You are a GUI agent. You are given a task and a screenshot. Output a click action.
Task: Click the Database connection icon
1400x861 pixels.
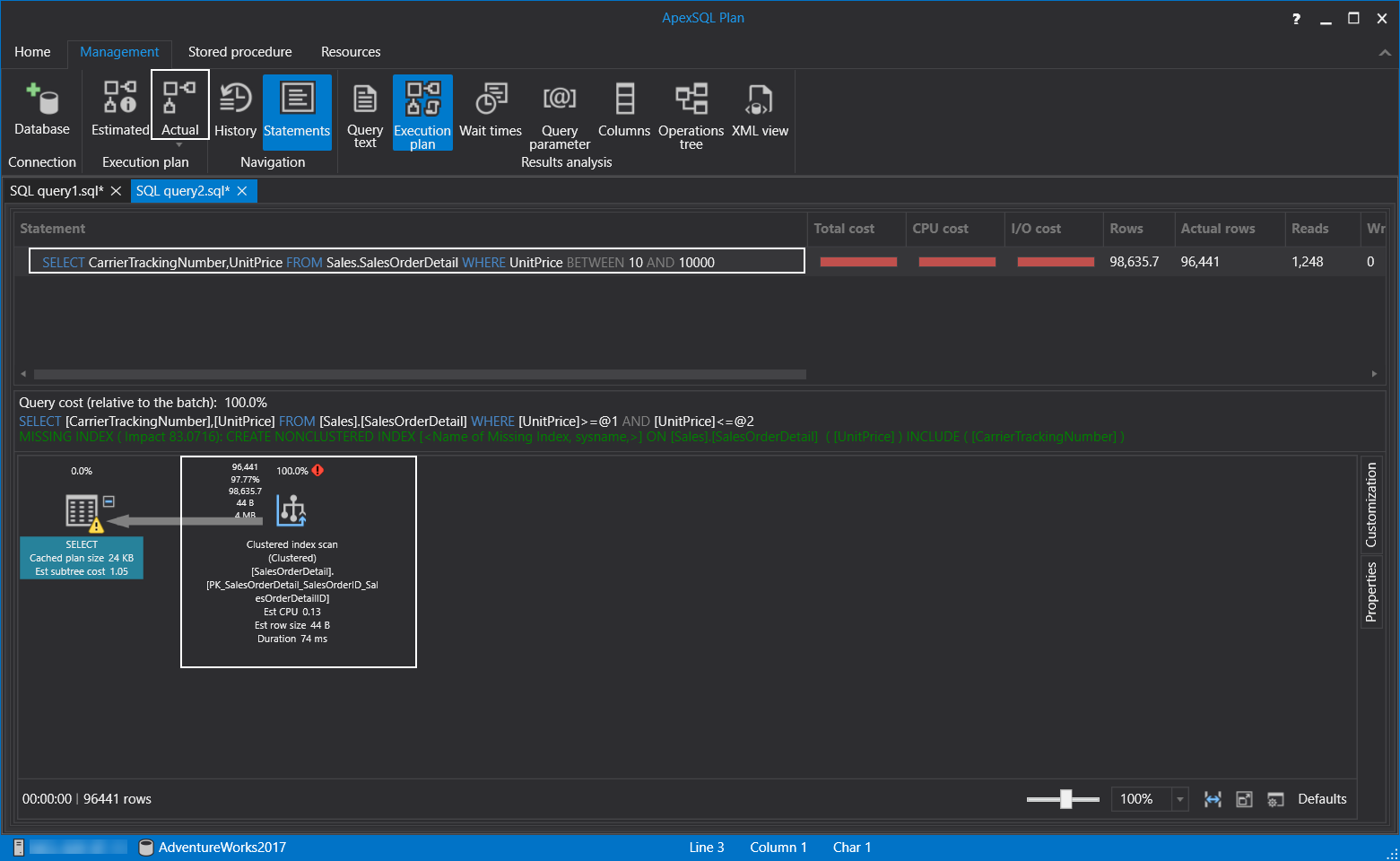41,109
